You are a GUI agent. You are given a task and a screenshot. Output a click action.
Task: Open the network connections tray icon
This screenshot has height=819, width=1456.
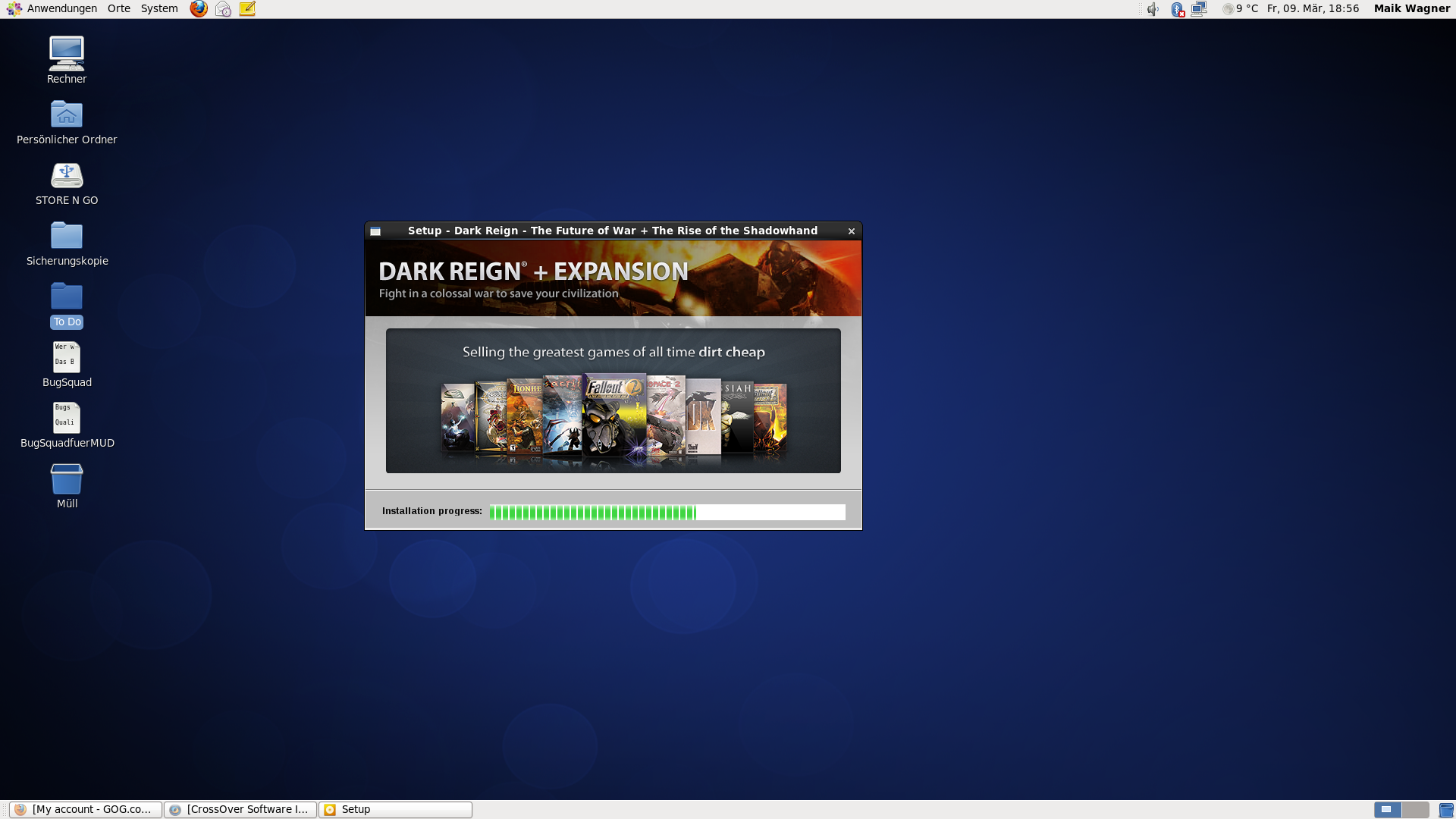point(1199,8)
